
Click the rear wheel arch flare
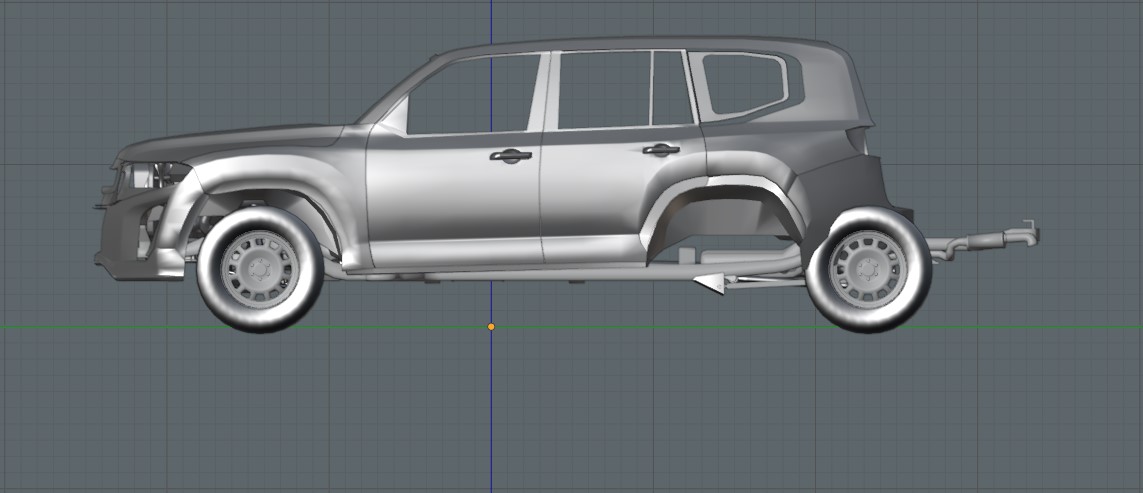722,201
